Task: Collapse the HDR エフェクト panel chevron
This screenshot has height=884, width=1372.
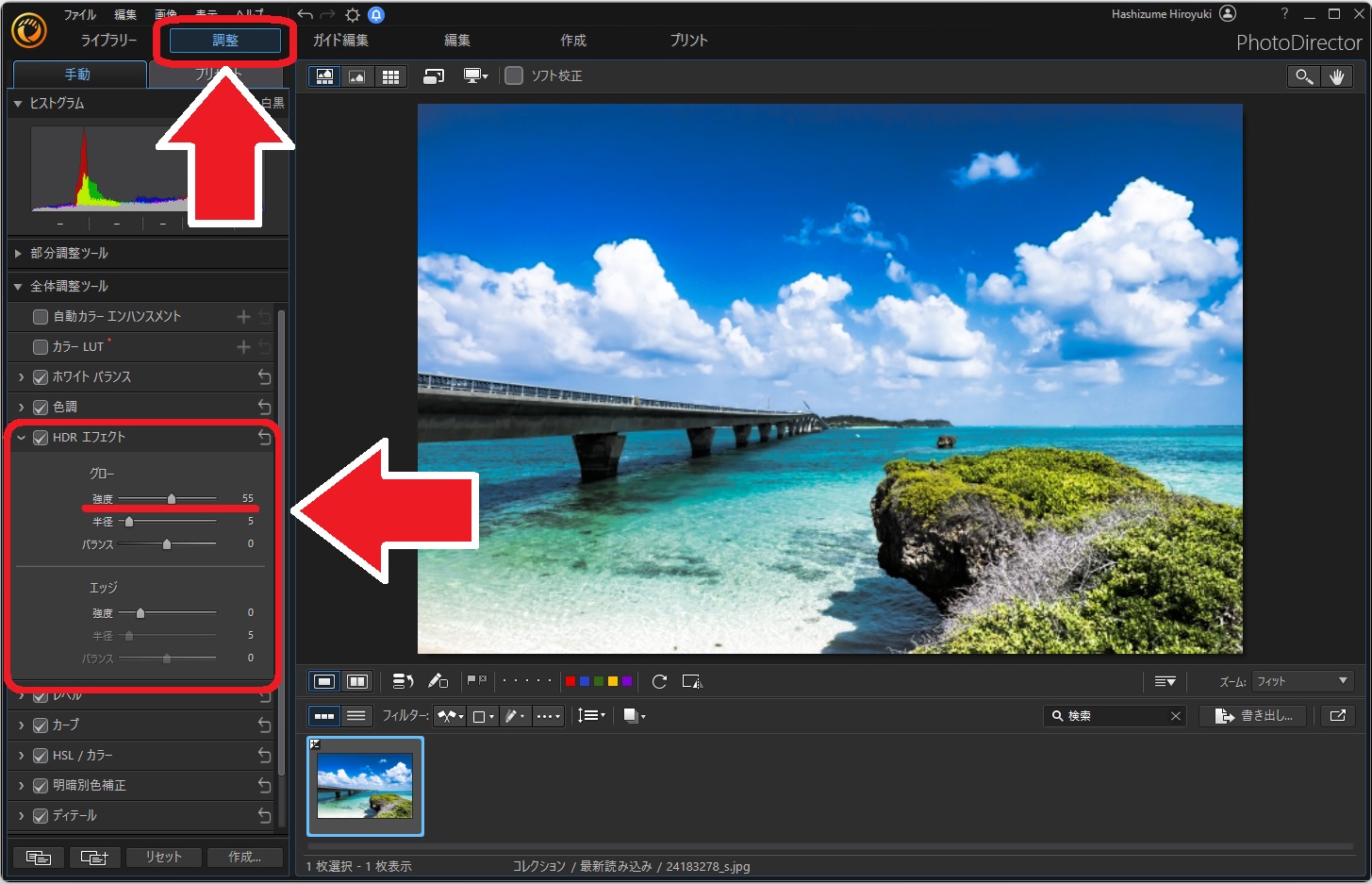Action: pos(21,438)
